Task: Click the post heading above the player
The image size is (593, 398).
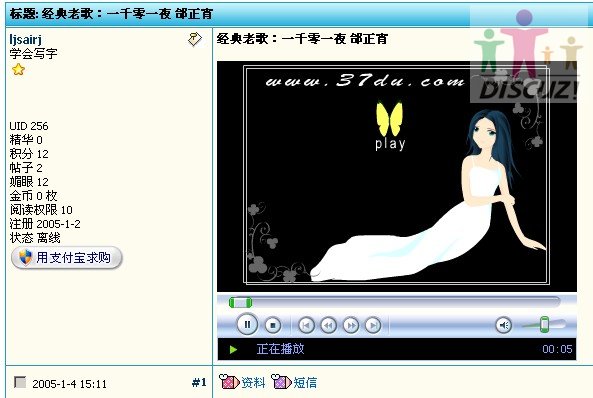Action: 302,39
